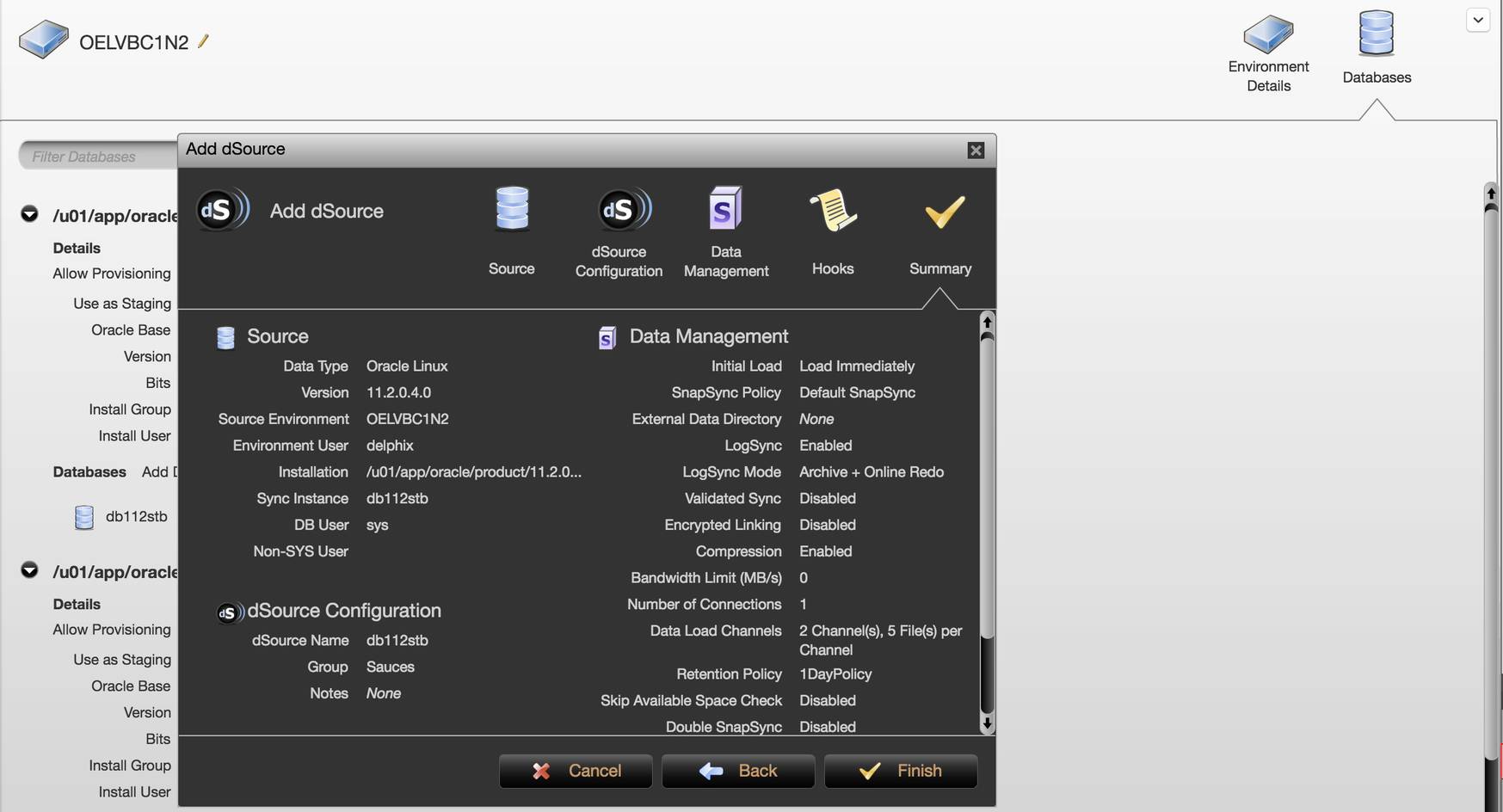This screenshot has height=812, width=1503.
Task: Click the Source step database icon
Action: [512, 209]
